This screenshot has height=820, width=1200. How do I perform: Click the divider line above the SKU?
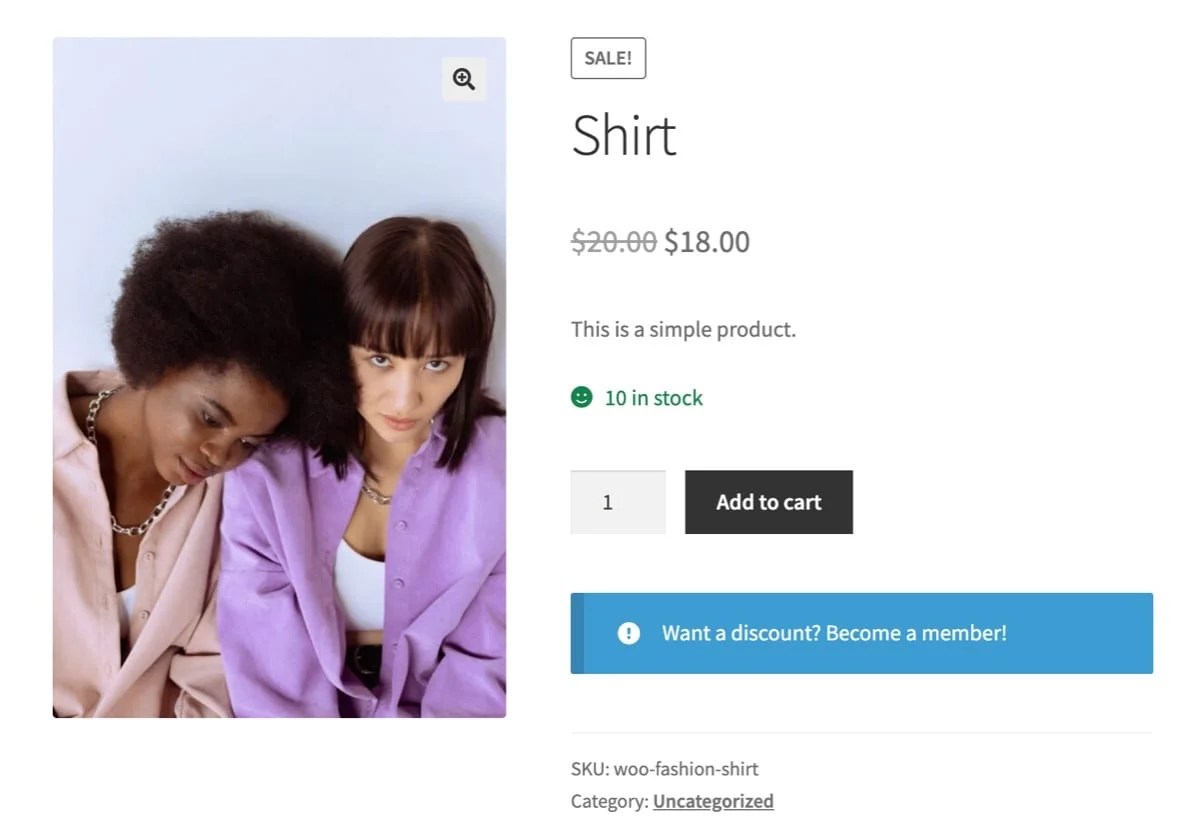click(x=861, y=733)
